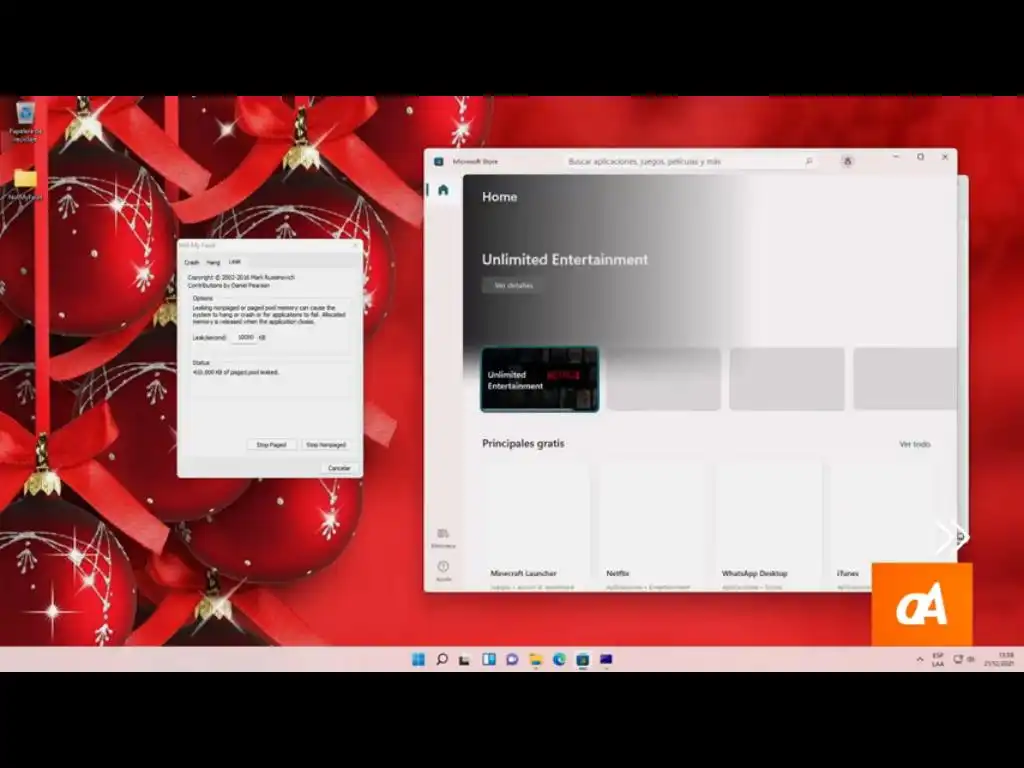Open the Library icon in Store sidebar

(443, 538)
